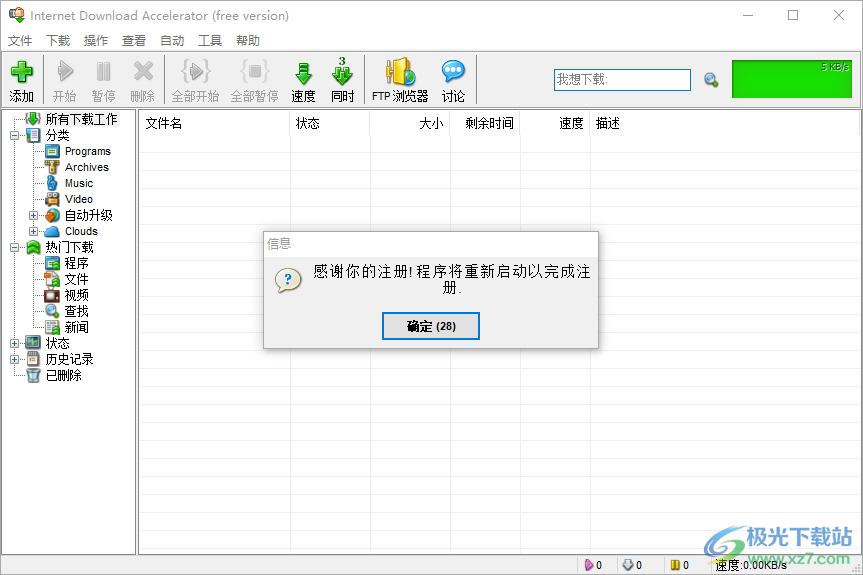Click the 暂停 pause toolbar icon
The height and width of the screenshot is (575, 863).
click(103, 72)
